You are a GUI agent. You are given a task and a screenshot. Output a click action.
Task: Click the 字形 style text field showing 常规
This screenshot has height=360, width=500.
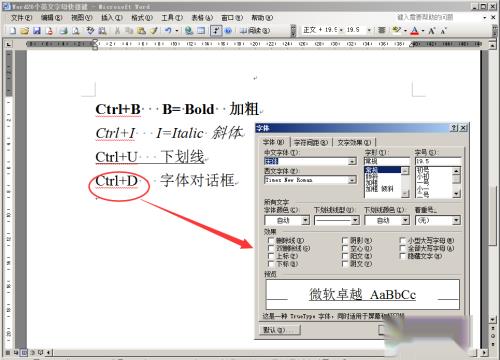point(386,161)
